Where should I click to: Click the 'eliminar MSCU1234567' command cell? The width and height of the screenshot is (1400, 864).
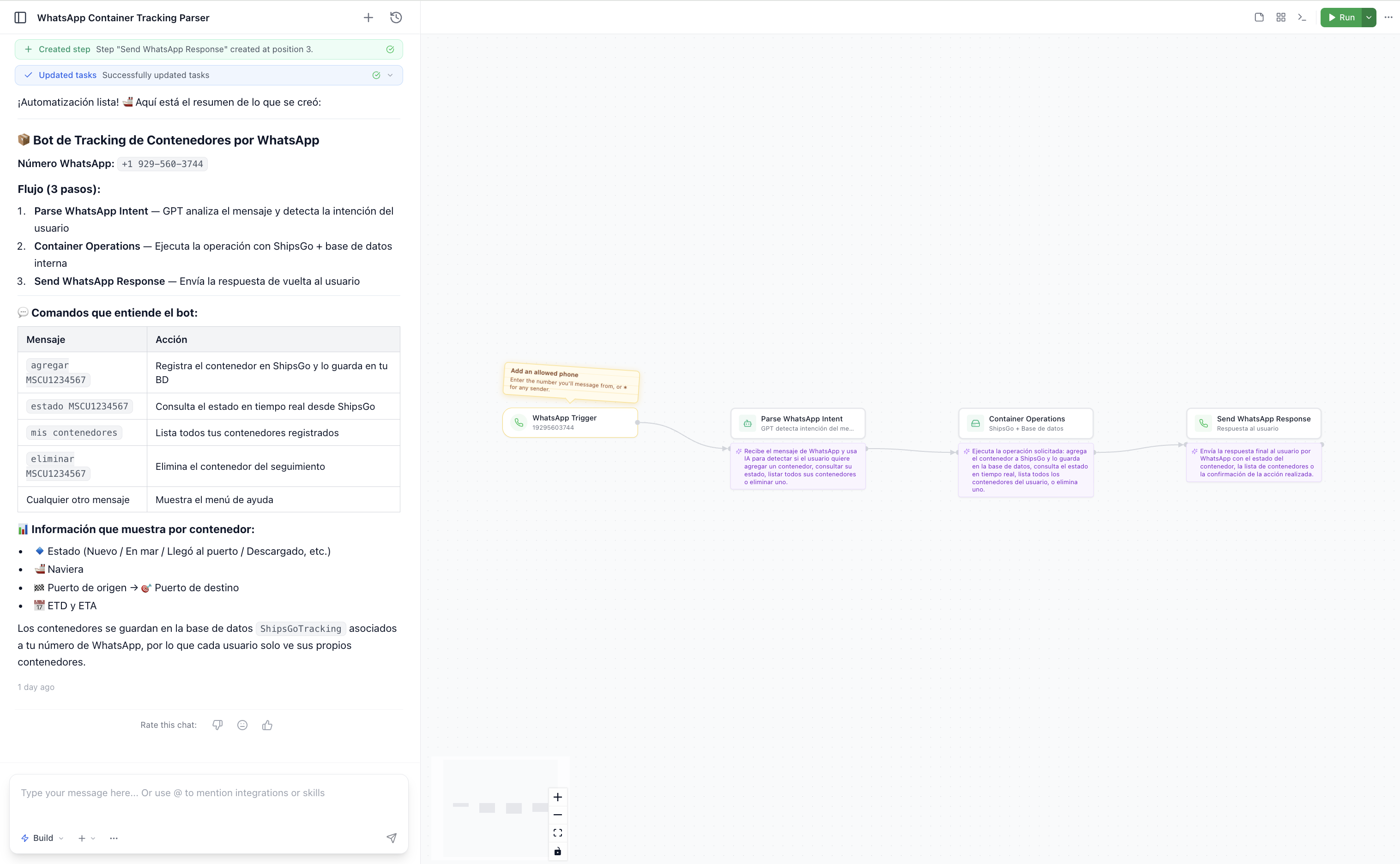(x=82, y=466)
